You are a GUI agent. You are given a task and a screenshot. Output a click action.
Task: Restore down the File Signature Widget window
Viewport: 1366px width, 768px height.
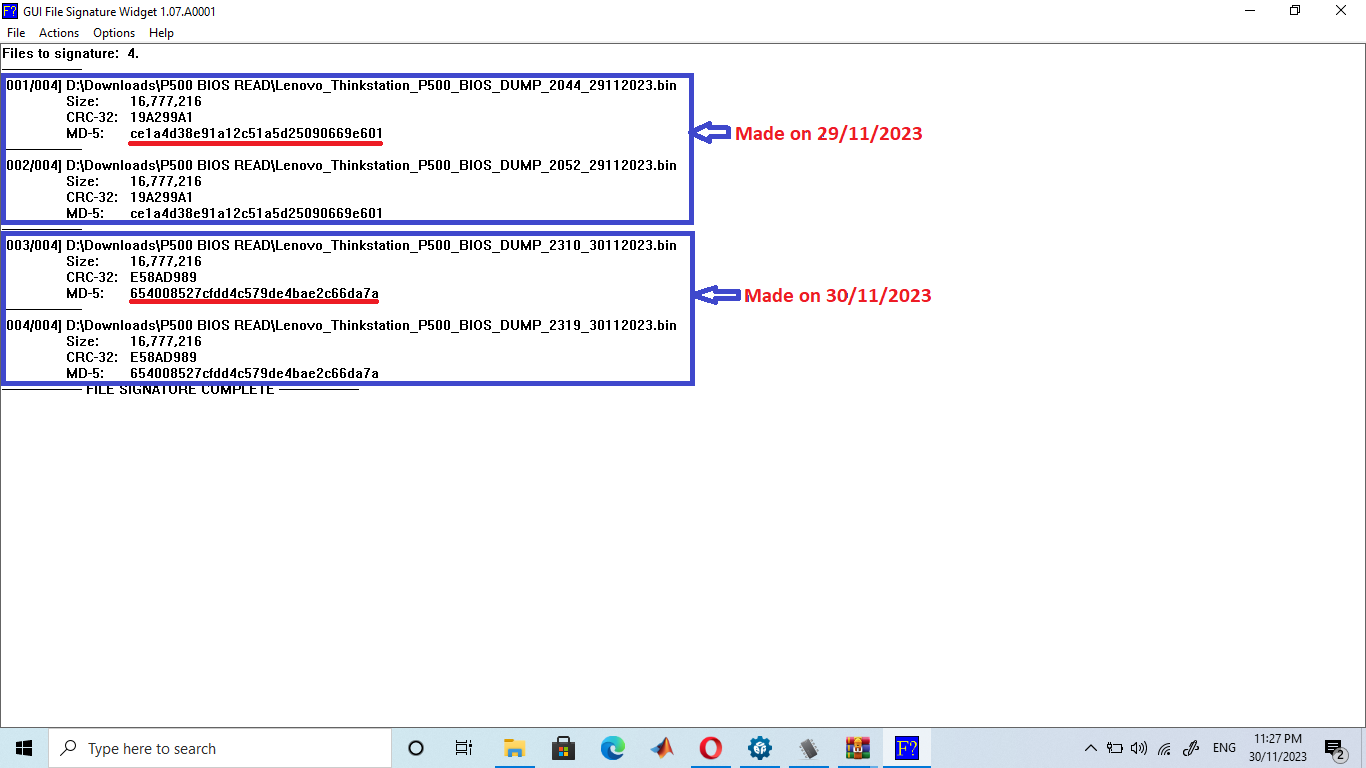coord(1296,11)
